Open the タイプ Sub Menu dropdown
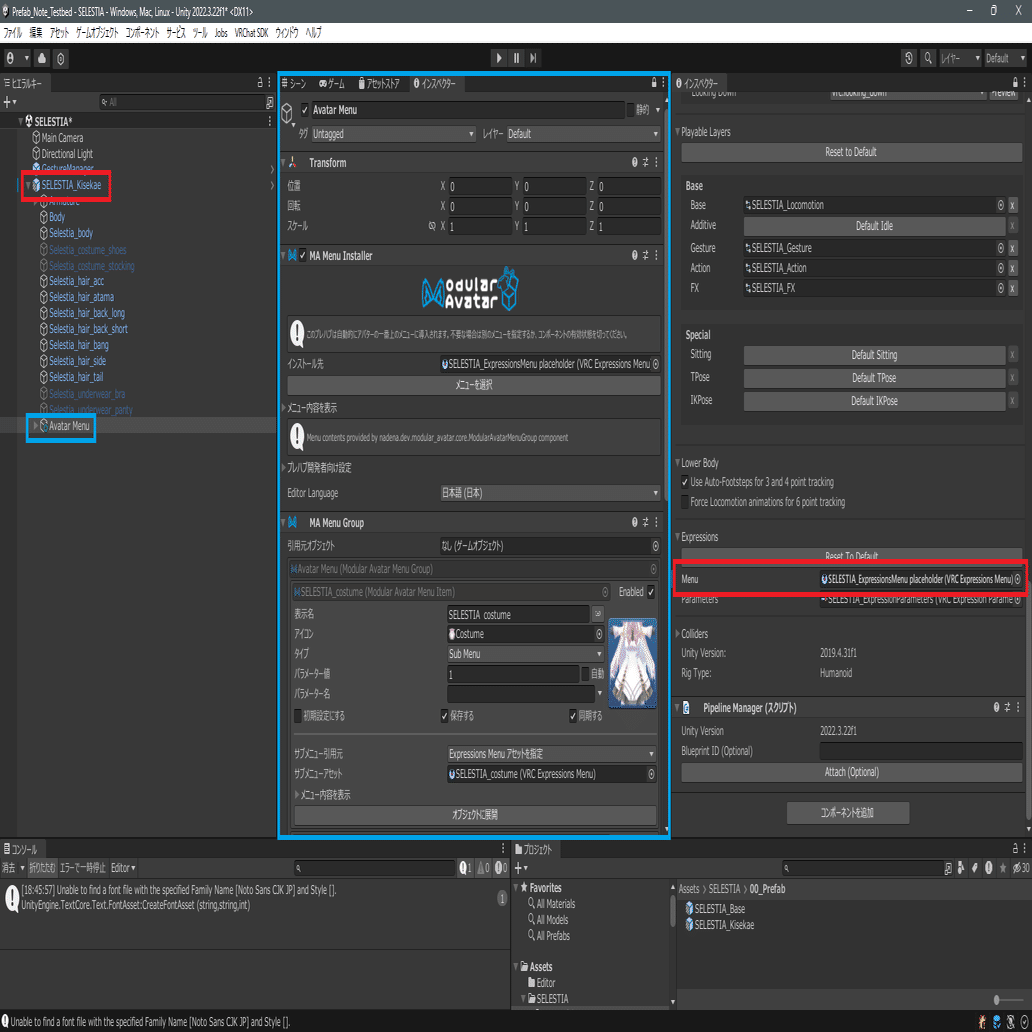Screen dimensions: 1032x1032 coord(525,654)
